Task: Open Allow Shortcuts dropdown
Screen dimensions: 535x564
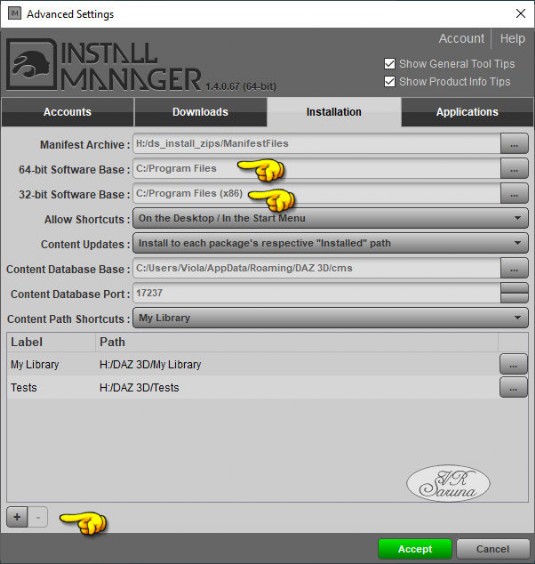Action: click(x=330, y=218)
